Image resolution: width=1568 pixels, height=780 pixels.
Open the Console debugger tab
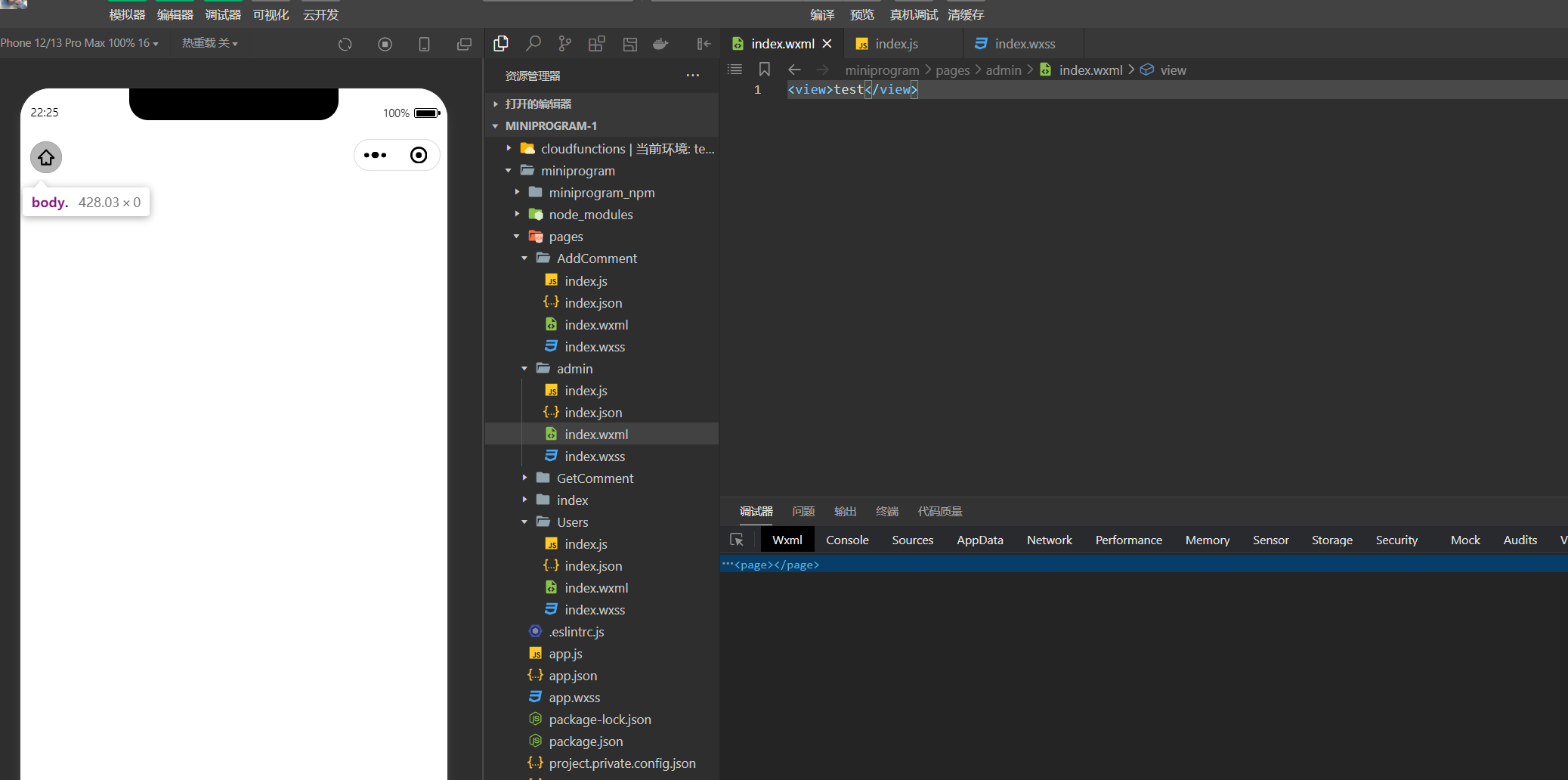847,540
